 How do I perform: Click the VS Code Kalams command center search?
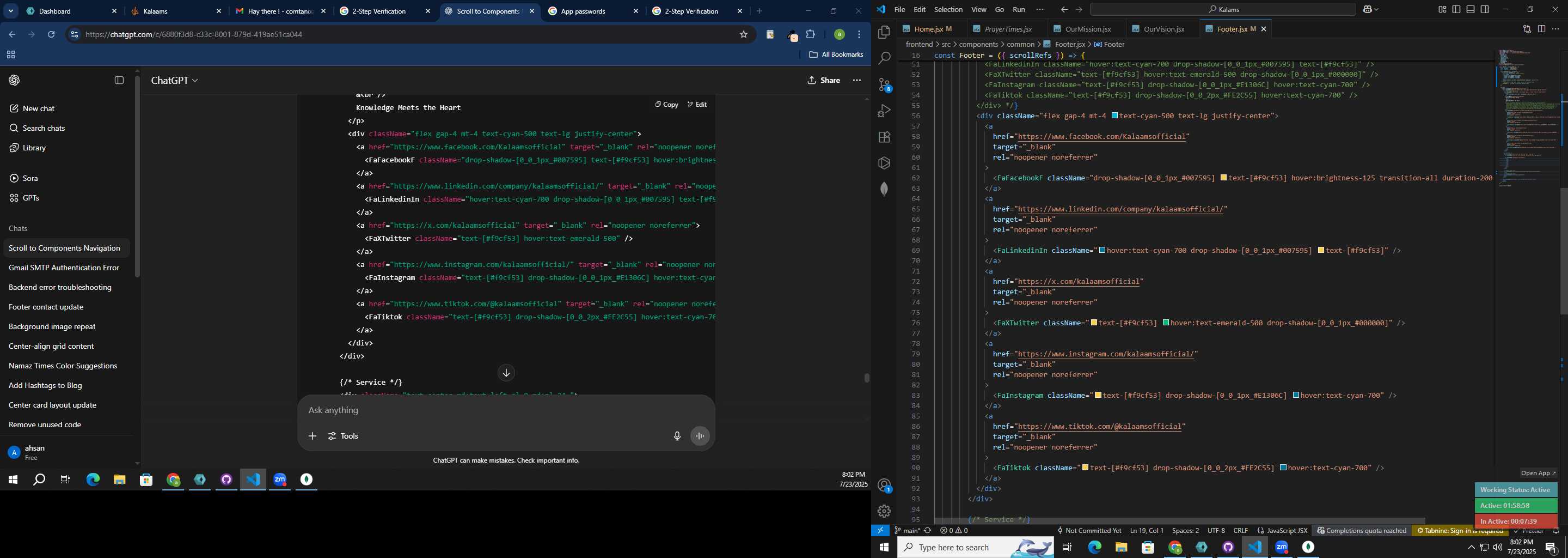point(1223,10)
